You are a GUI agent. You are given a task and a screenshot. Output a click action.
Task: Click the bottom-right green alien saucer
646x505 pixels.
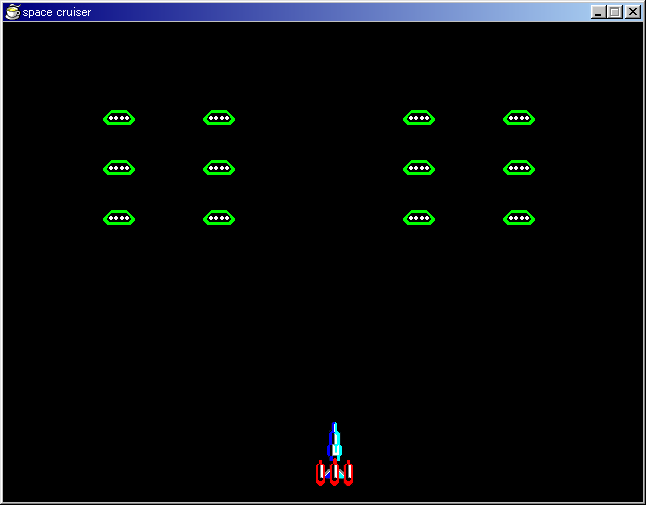pyautogui.click(x=519, y=218)
